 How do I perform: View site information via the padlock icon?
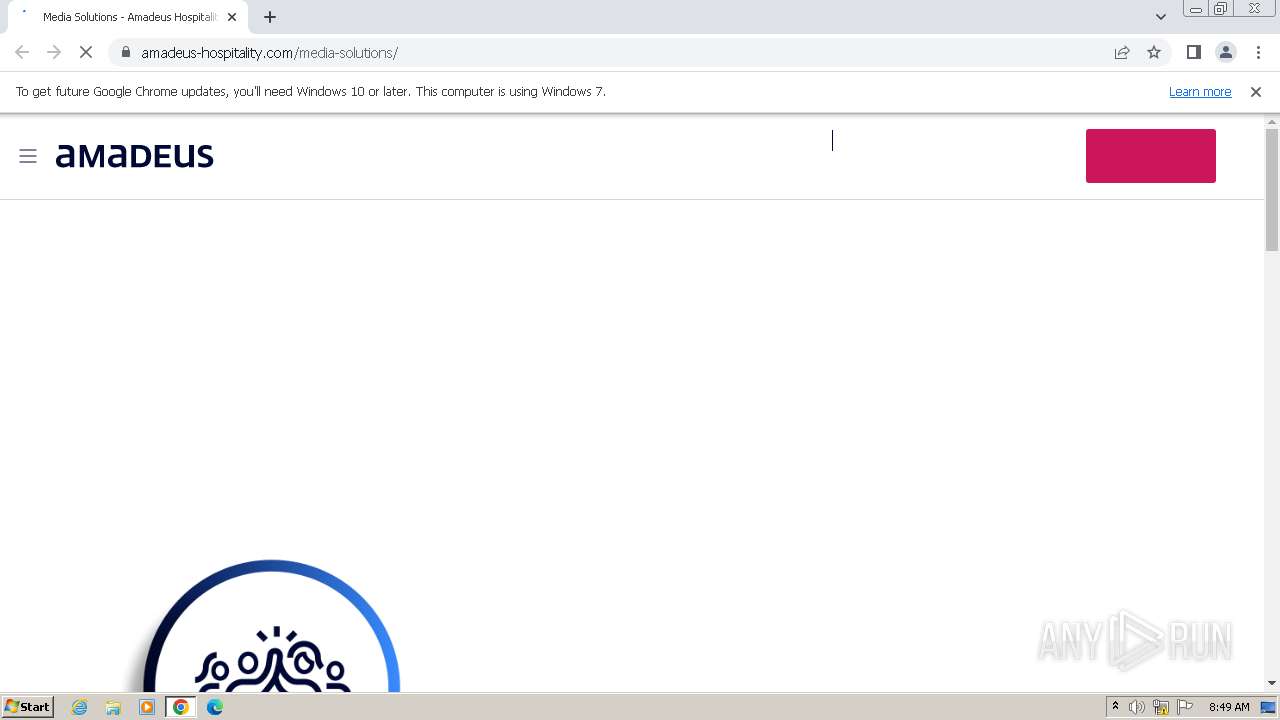[x=125, y=52]
